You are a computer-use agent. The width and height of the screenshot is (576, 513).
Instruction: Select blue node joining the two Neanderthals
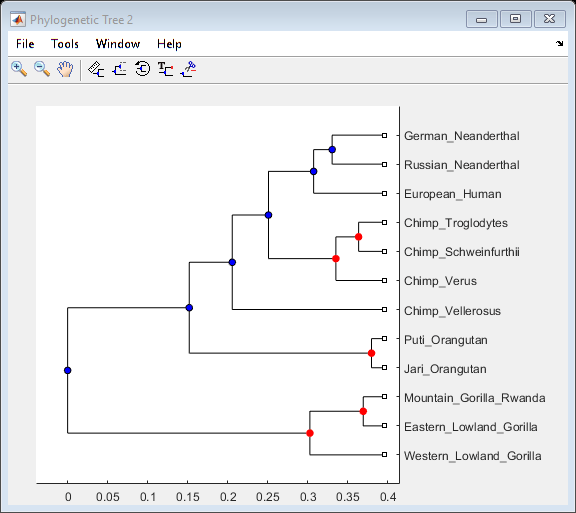click(x=332, y=150)
